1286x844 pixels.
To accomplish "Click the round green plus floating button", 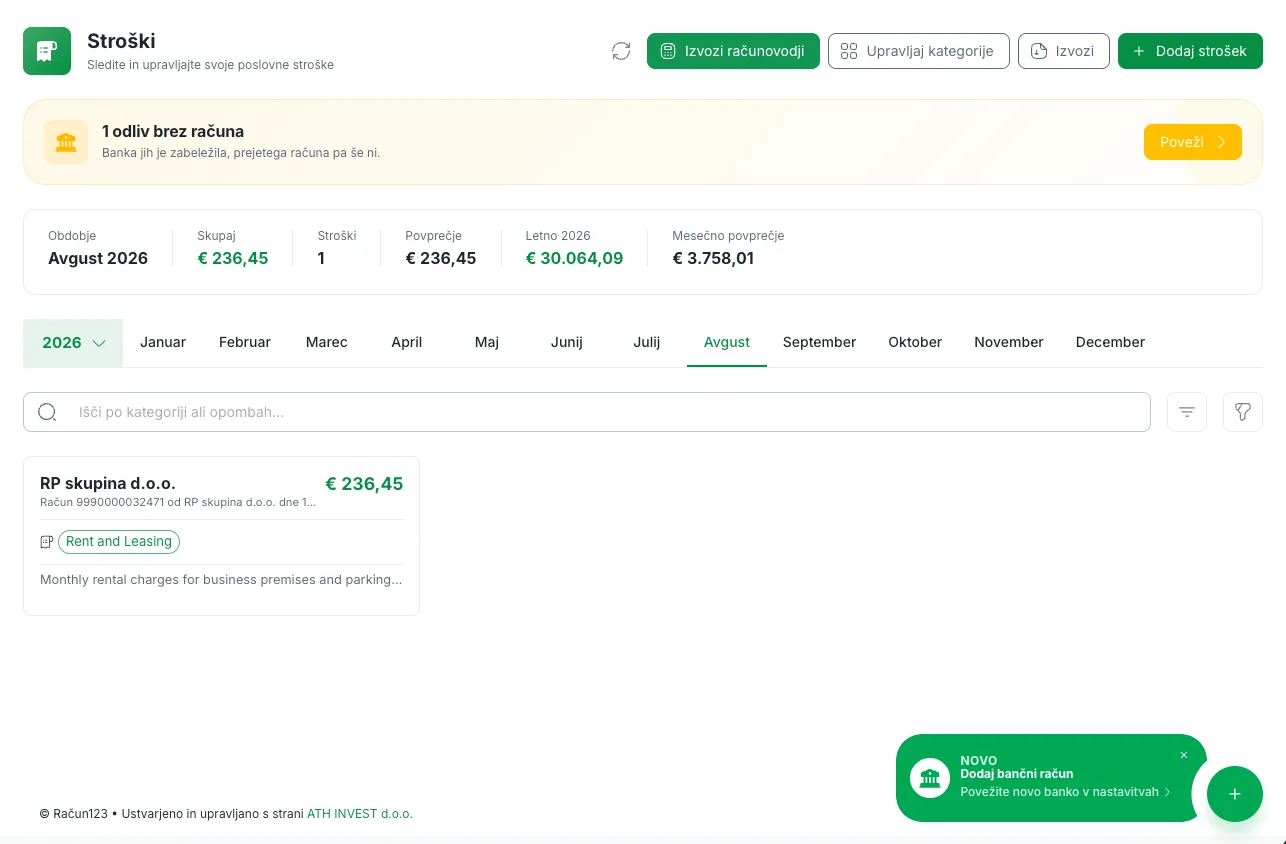I will (1235, 794).
